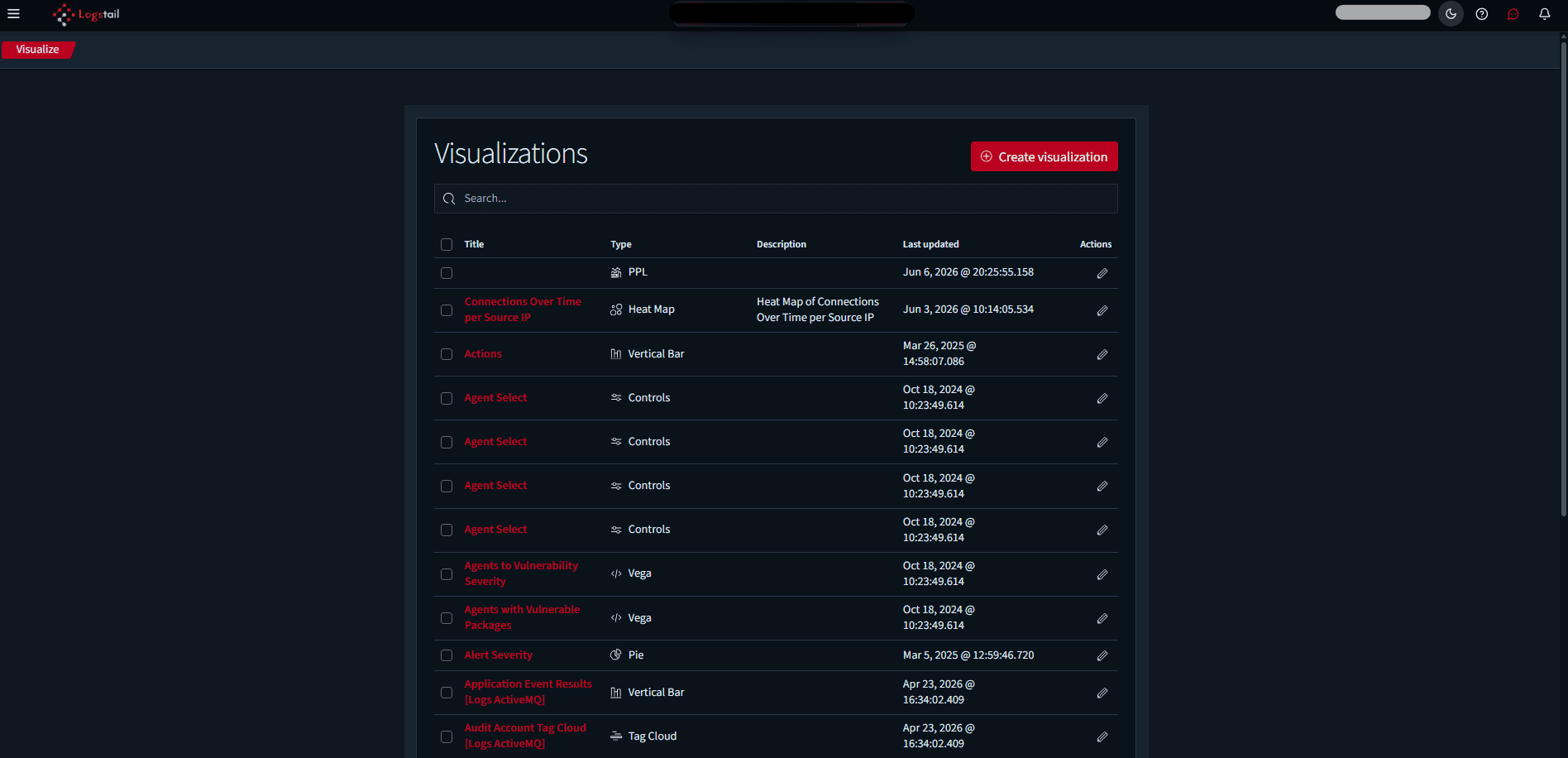Open Audit Account Tag Cloud [Logs ActiveMQ]
Image resolution: width=1568 pixels, height=758 pixels.
[x=525, y=736]
